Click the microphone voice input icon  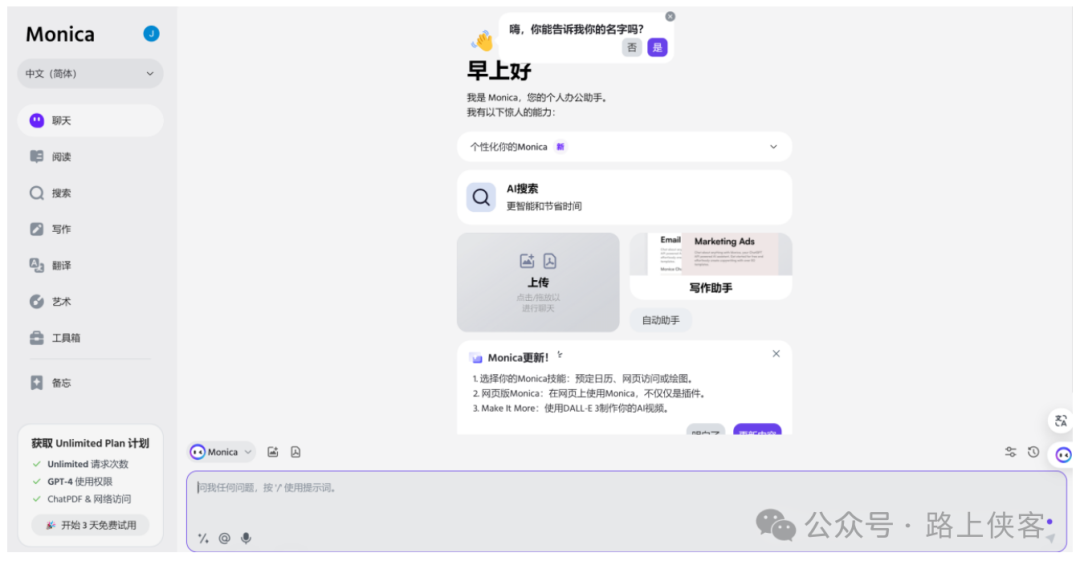(246, 539)
